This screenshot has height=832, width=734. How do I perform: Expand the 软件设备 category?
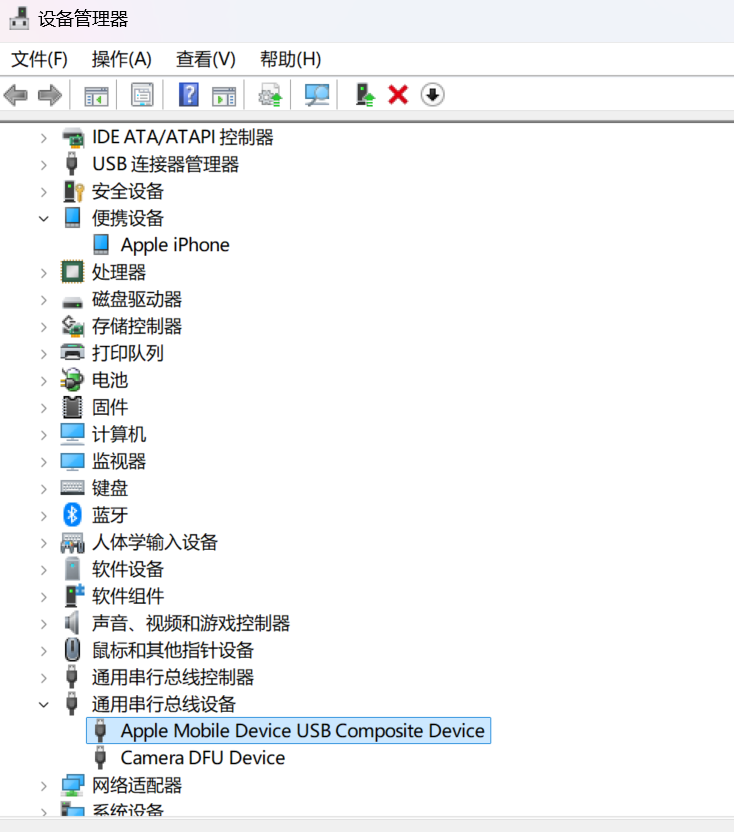(44, 570)
